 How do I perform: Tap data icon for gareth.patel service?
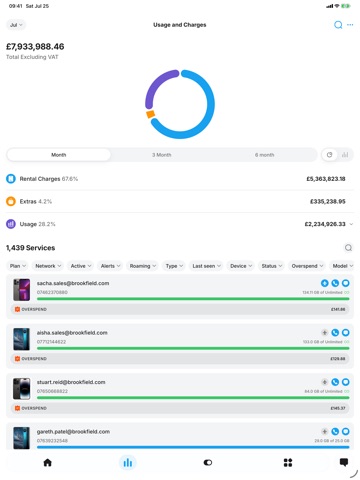click(324, 431)
